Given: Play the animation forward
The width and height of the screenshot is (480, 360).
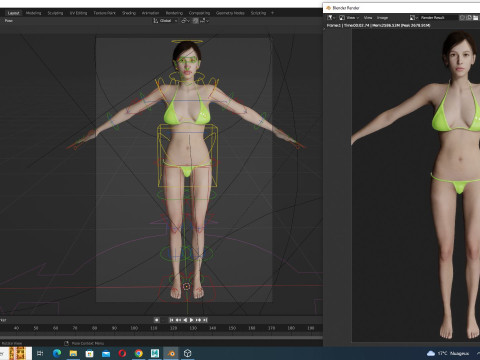Looking at the screenshot, I should click(192, 320).
